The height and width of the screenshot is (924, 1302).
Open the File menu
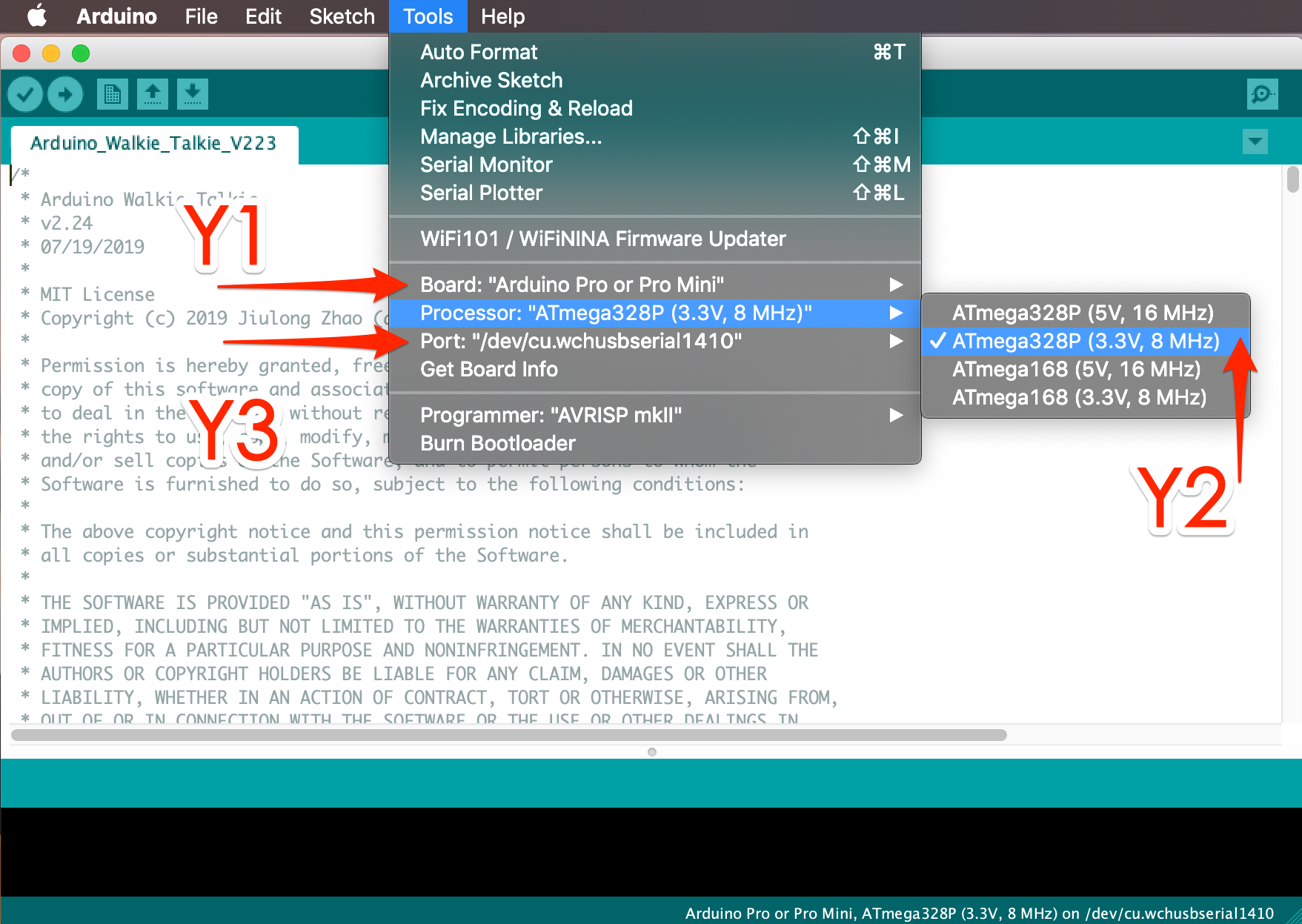point(201,16)
